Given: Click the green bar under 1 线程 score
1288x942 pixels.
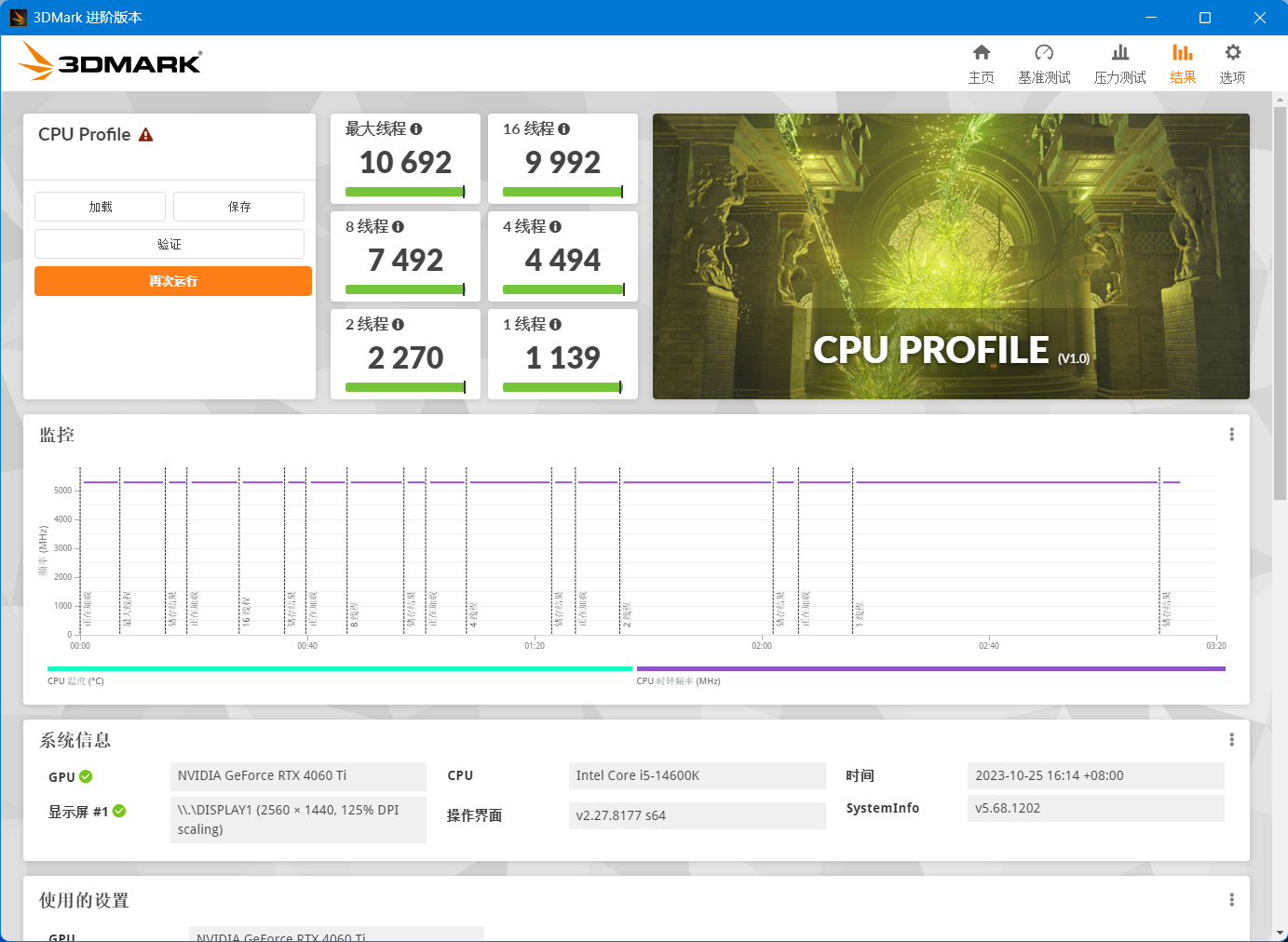Looking at the screenshot, I should (x=563, y=387).
